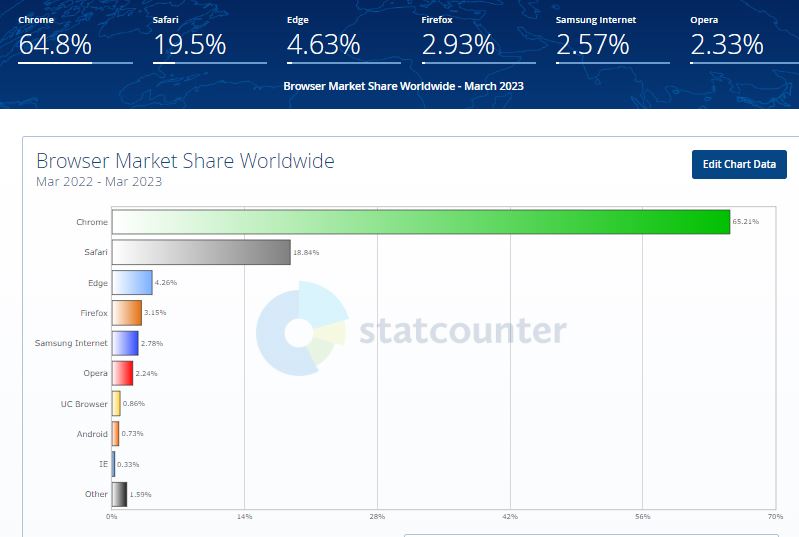Click the Chrome 65.21% value label

click(745, 222)
